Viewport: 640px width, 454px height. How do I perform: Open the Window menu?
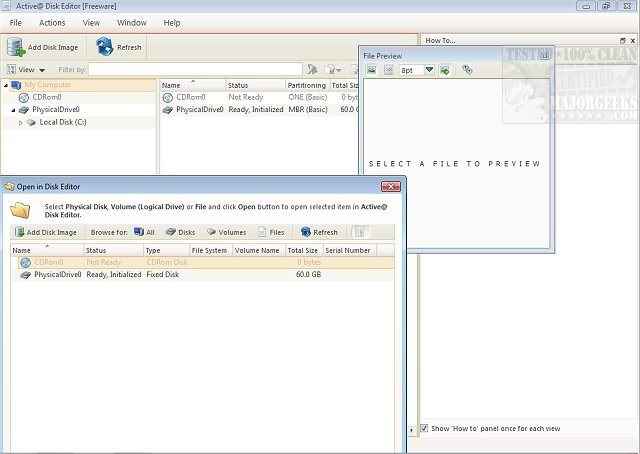[131, 22]
